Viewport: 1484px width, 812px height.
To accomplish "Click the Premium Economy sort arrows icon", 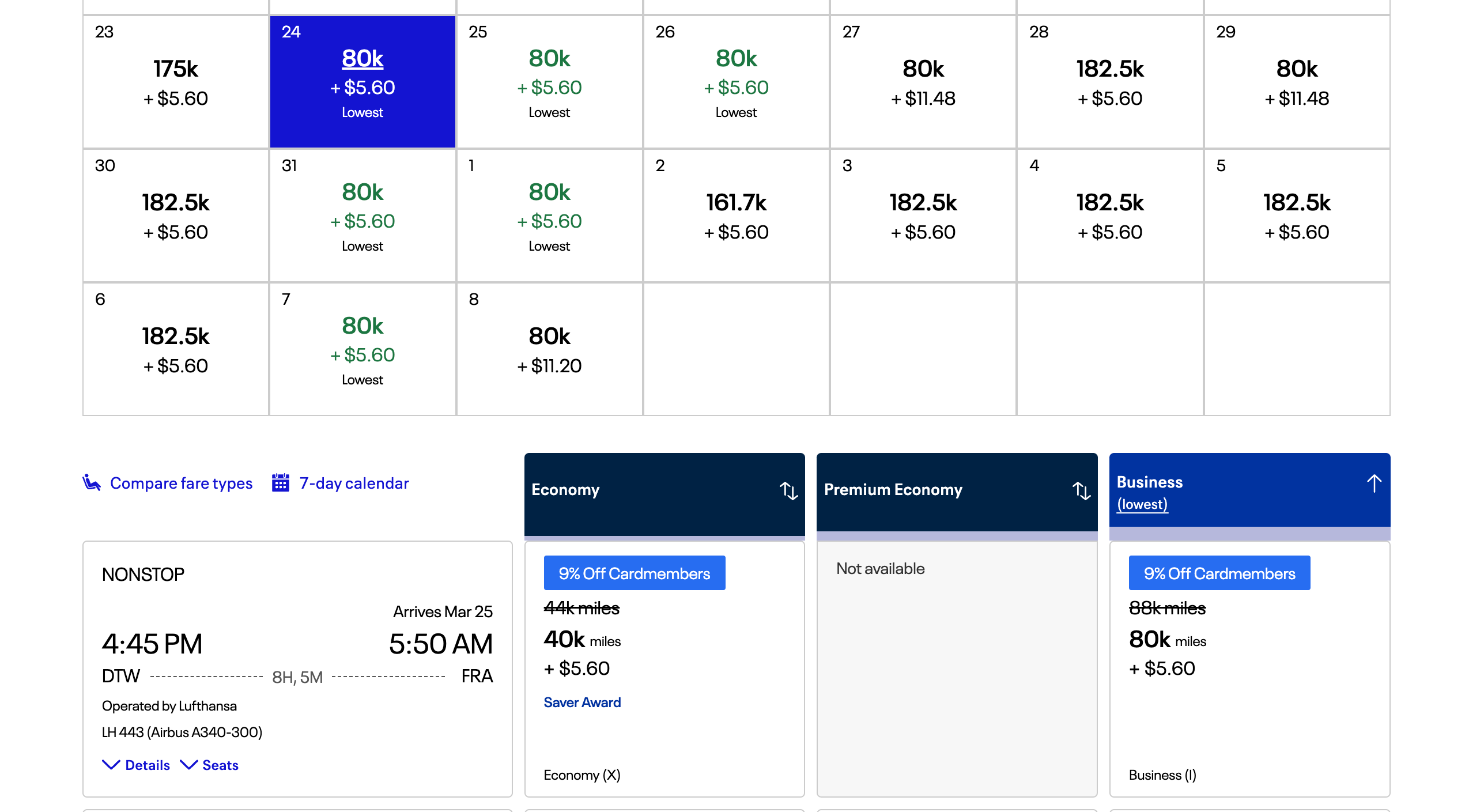I will tap(1081, 490).
